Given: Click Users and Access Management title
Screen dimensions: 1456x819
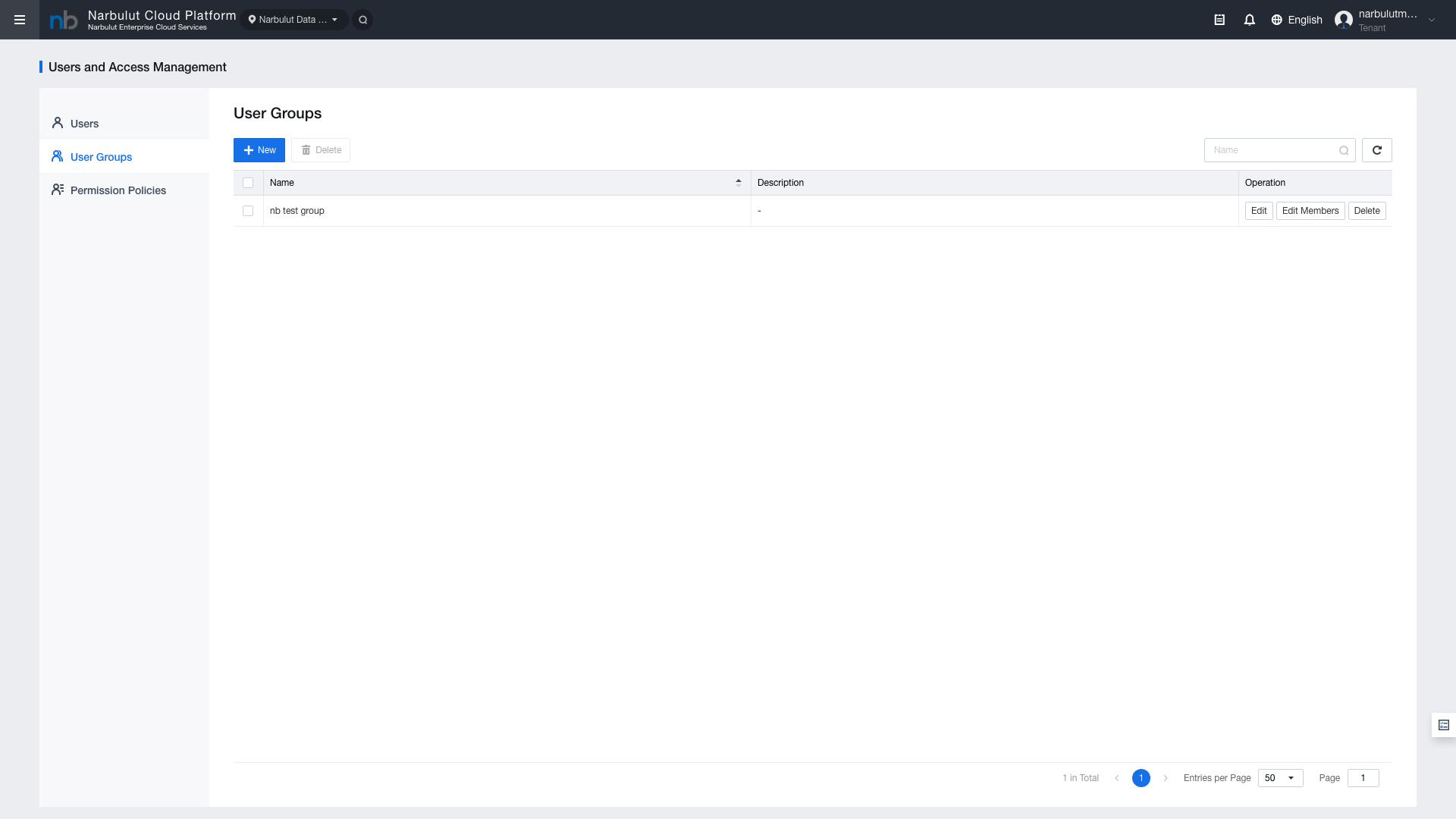Looking at the screenshot, I should (137, 67).
